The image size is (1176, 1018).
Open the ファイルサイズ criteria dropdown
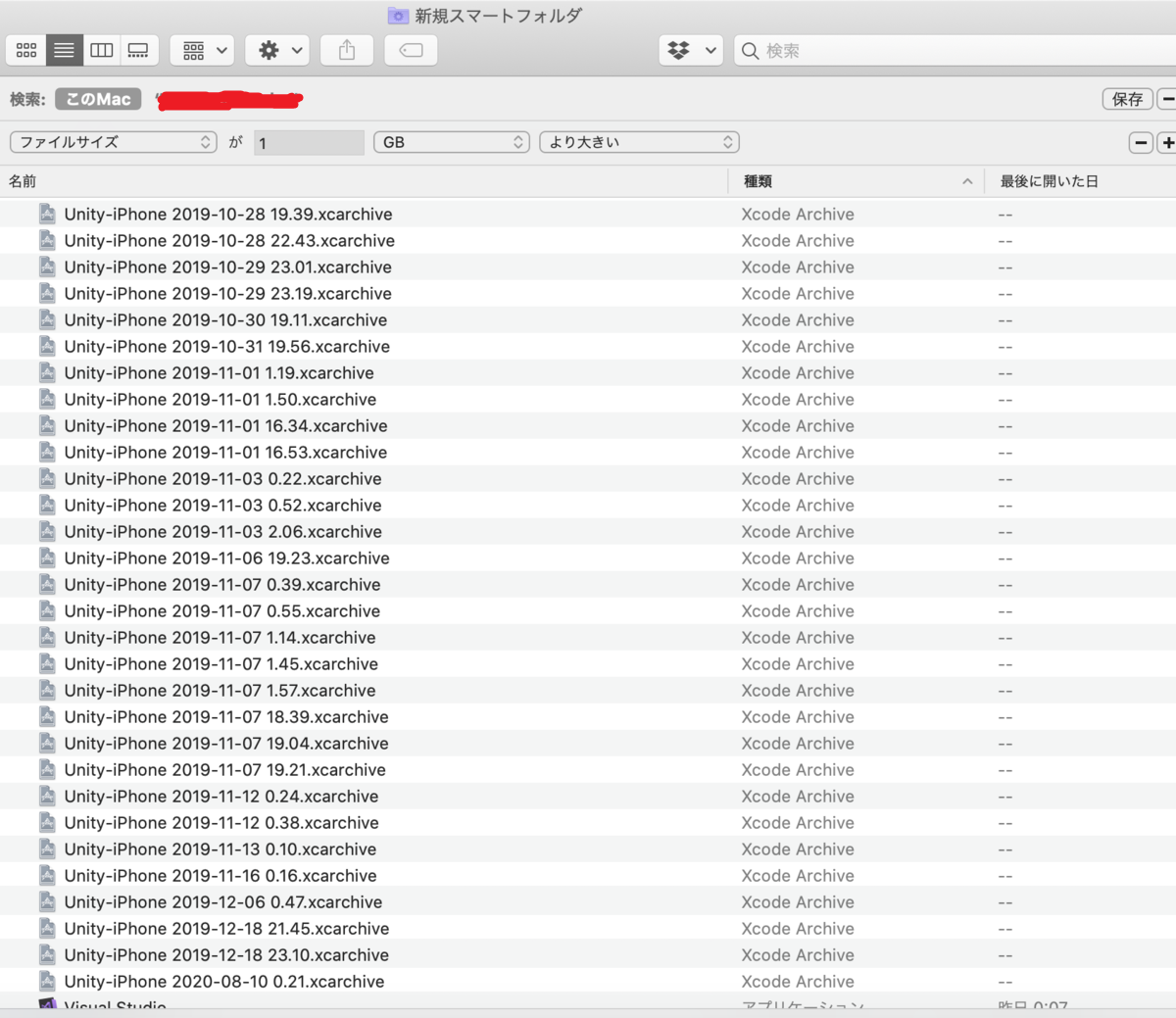[x=113, y=142]
